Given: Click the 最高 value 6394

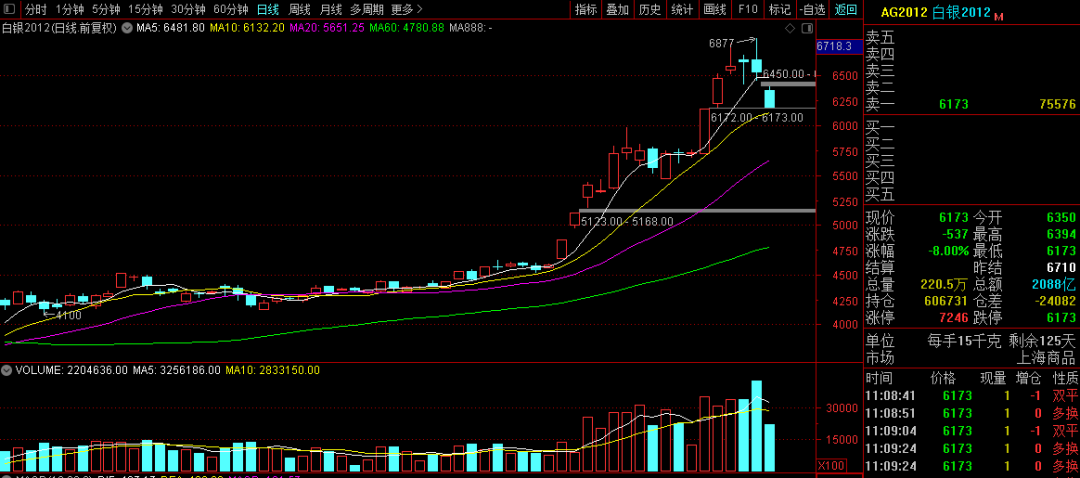Looking at the screenshot, I should (1061, 234).
